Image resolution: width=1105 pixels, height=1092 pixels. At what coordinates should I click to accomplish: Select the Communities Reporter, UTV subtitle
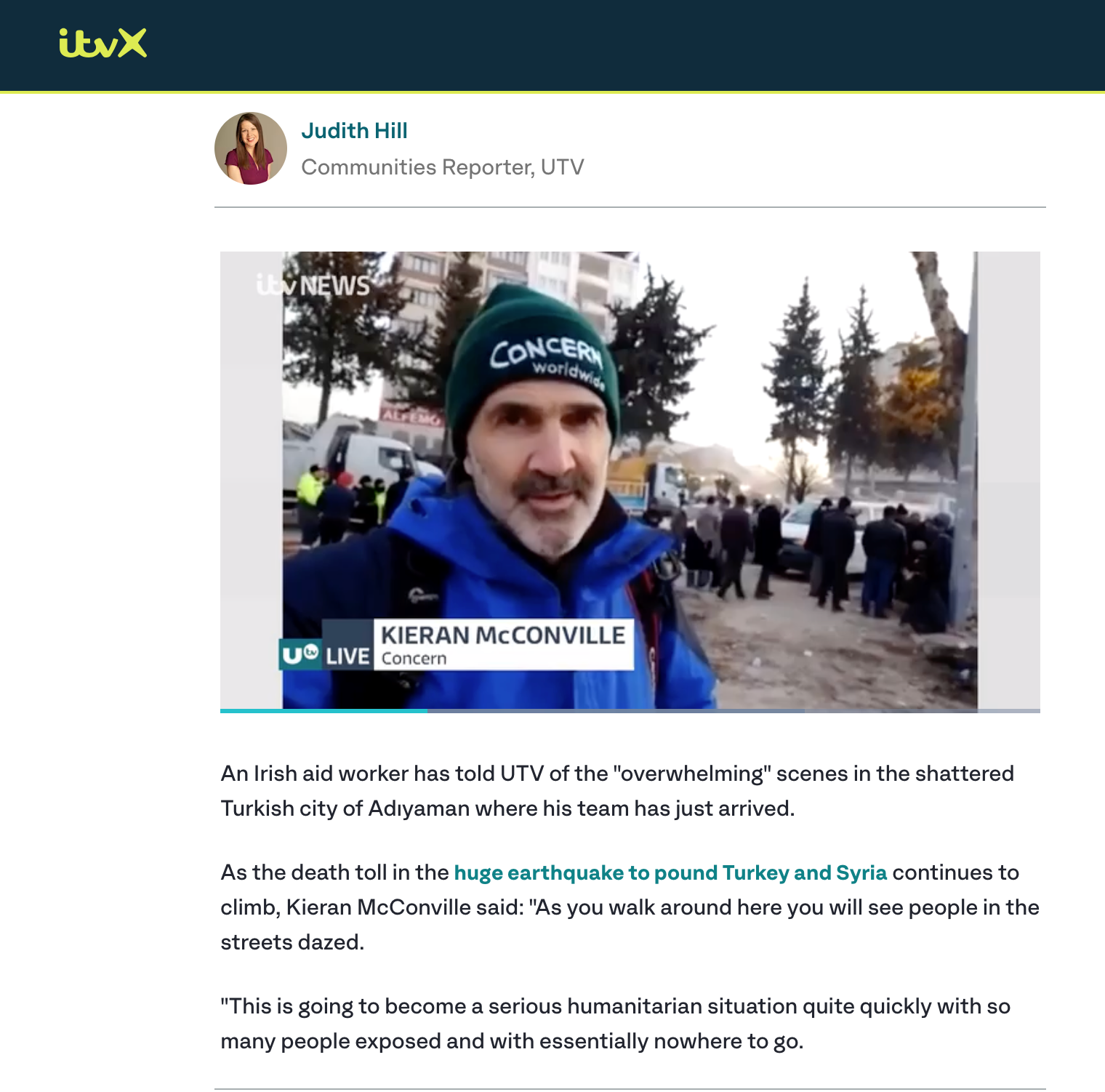[443, 167]
